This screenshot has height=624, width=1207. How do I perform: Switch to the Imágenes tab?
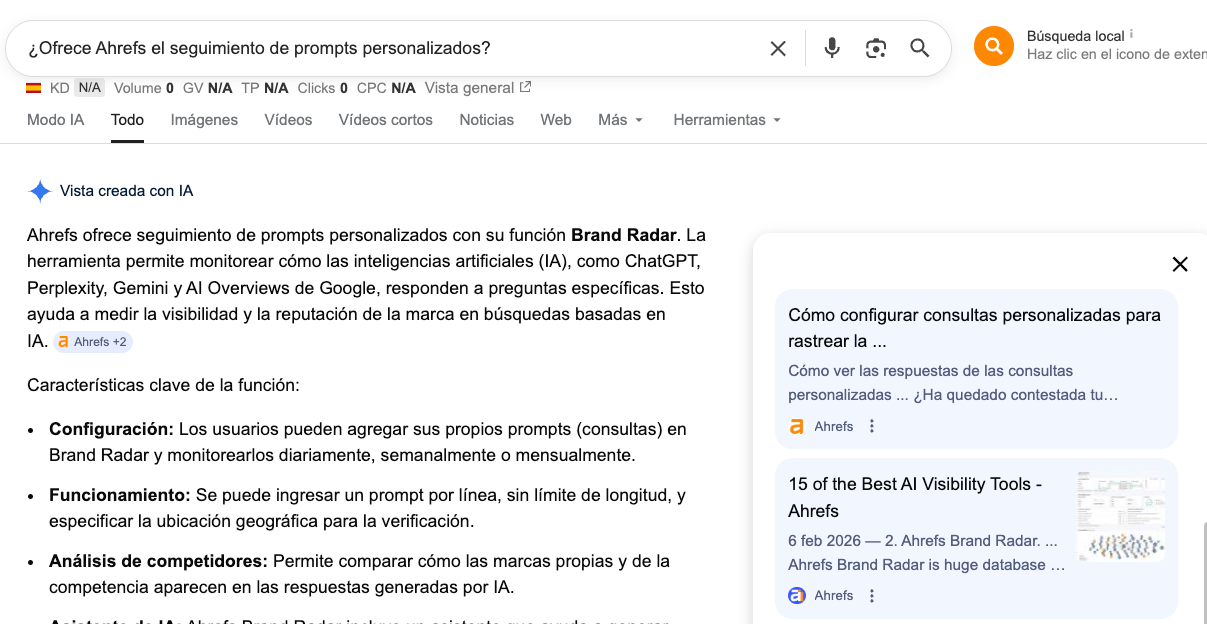pos(203,119)
